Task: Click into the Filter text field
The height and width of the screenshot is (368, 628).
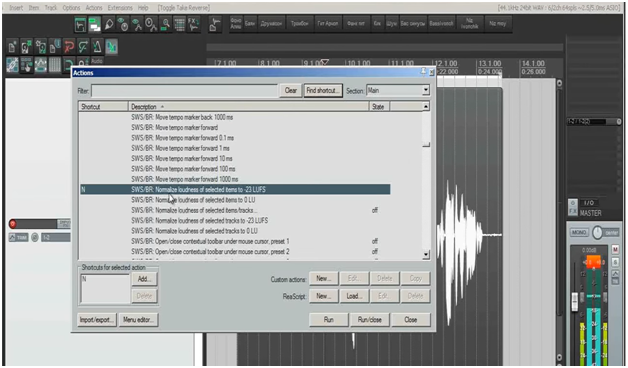Action: pos(185,90)
